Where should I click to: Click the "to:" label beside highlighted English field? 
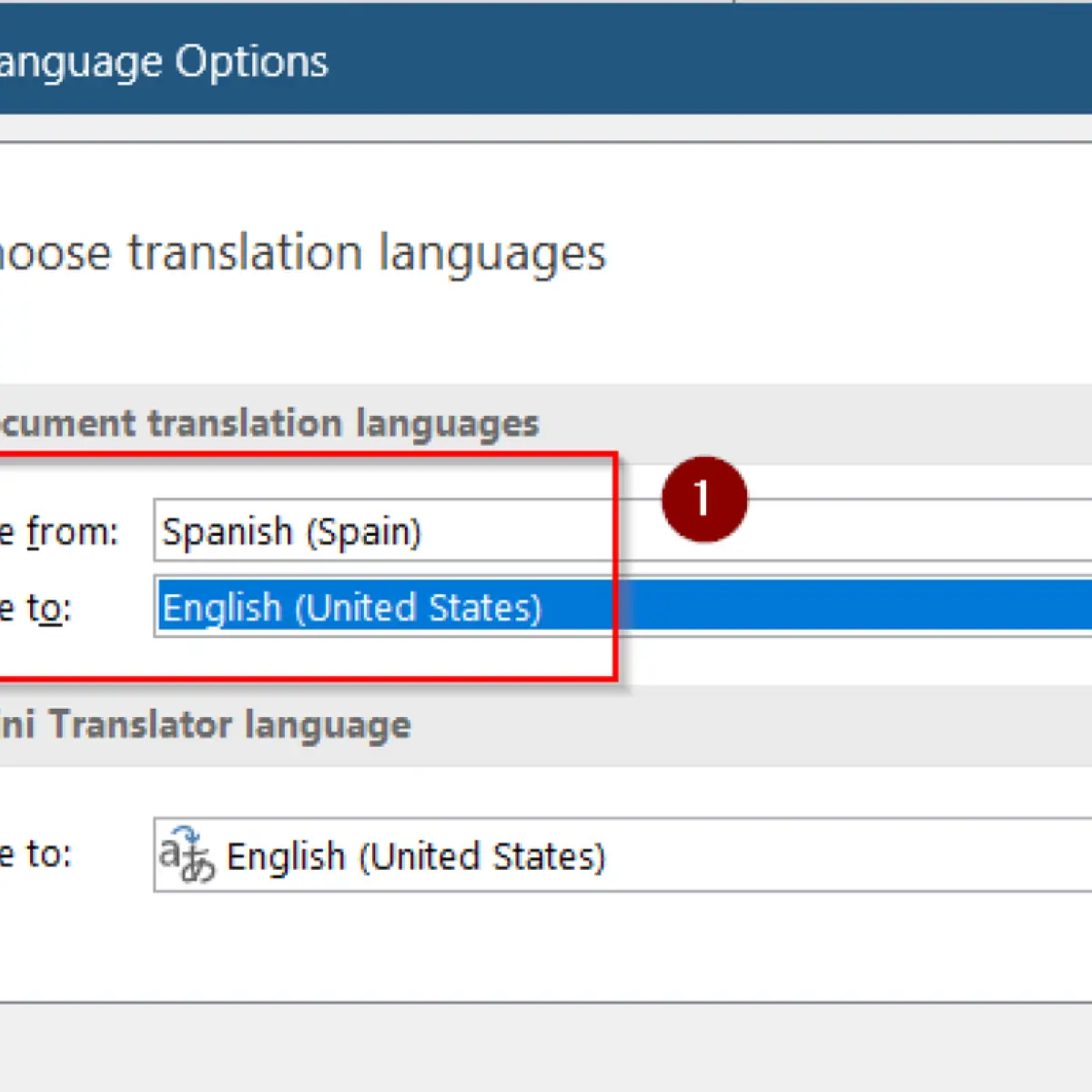tap(48, 608)
